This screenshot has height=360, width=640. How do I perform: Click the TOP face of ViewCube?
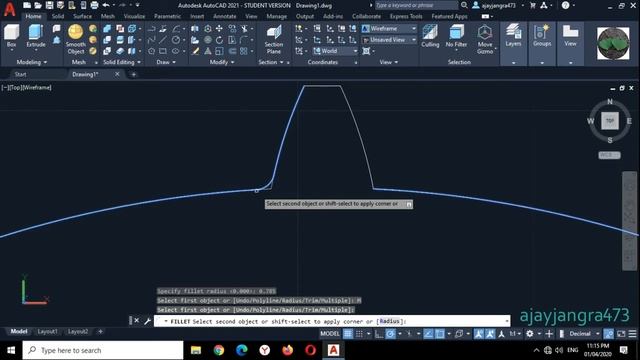[610, 121]
